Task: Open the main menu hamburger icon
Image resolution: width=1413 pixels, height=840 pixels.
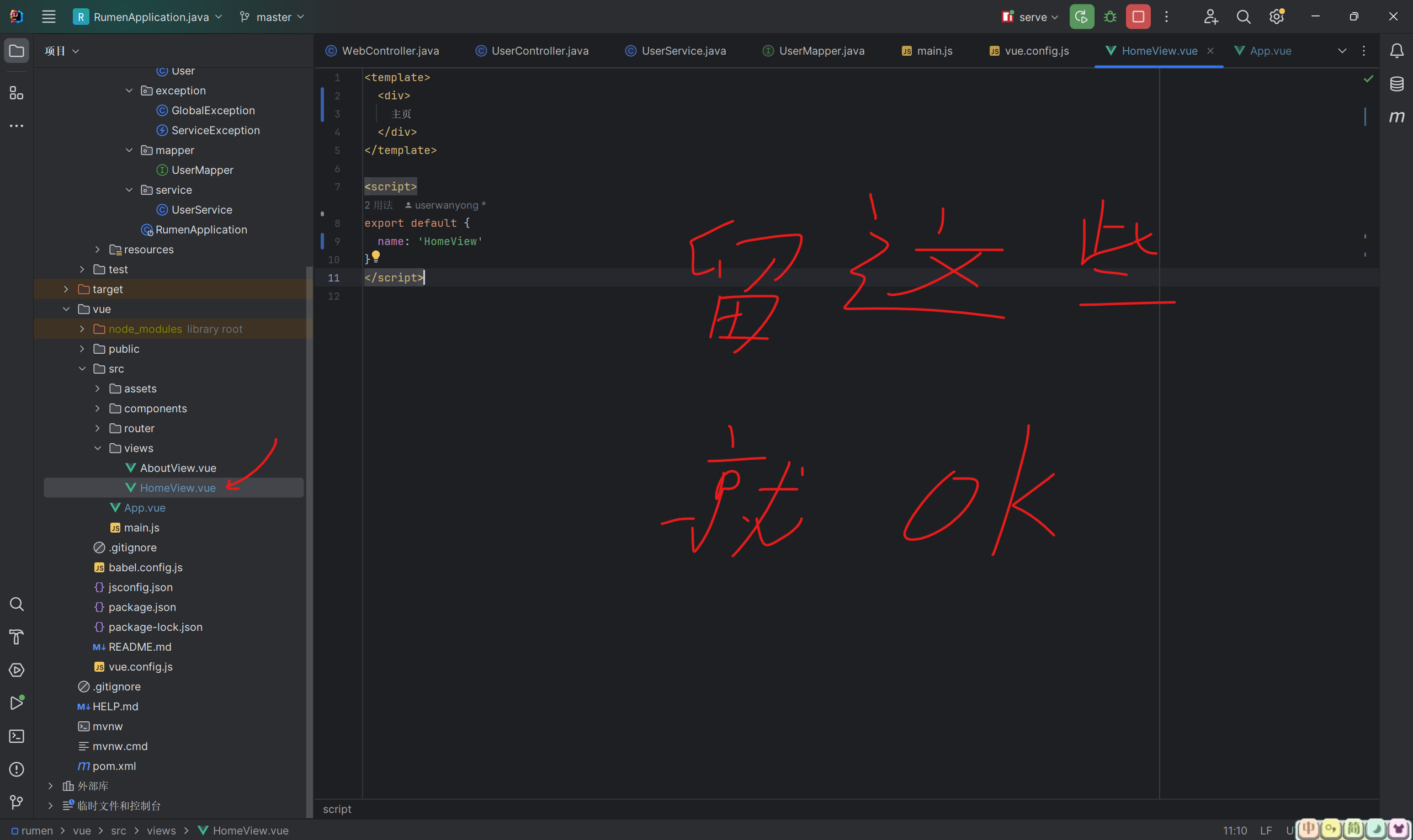Action: (48, 17)
